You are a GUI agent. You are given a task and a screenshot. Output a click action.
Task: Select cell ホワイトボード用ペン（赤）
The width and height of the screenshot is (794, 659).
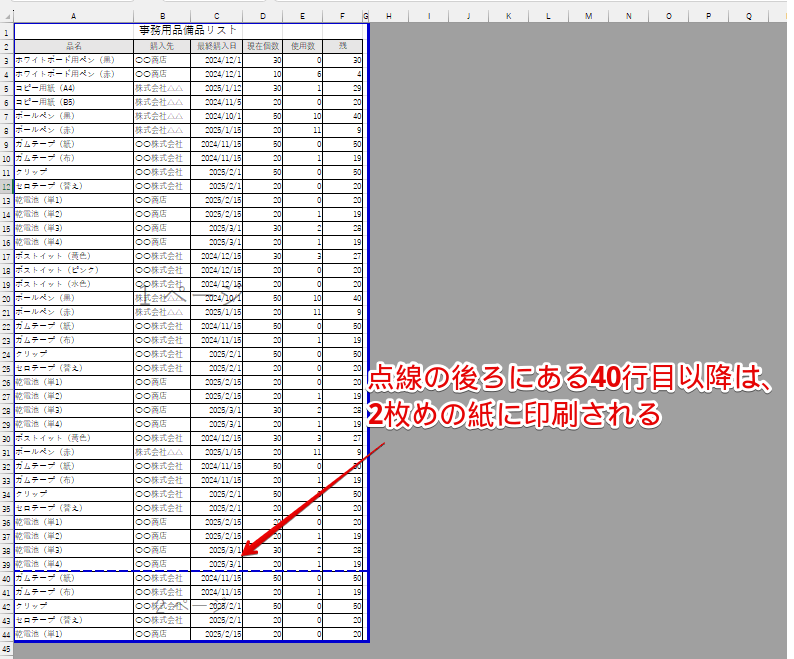tap(74, 74)
